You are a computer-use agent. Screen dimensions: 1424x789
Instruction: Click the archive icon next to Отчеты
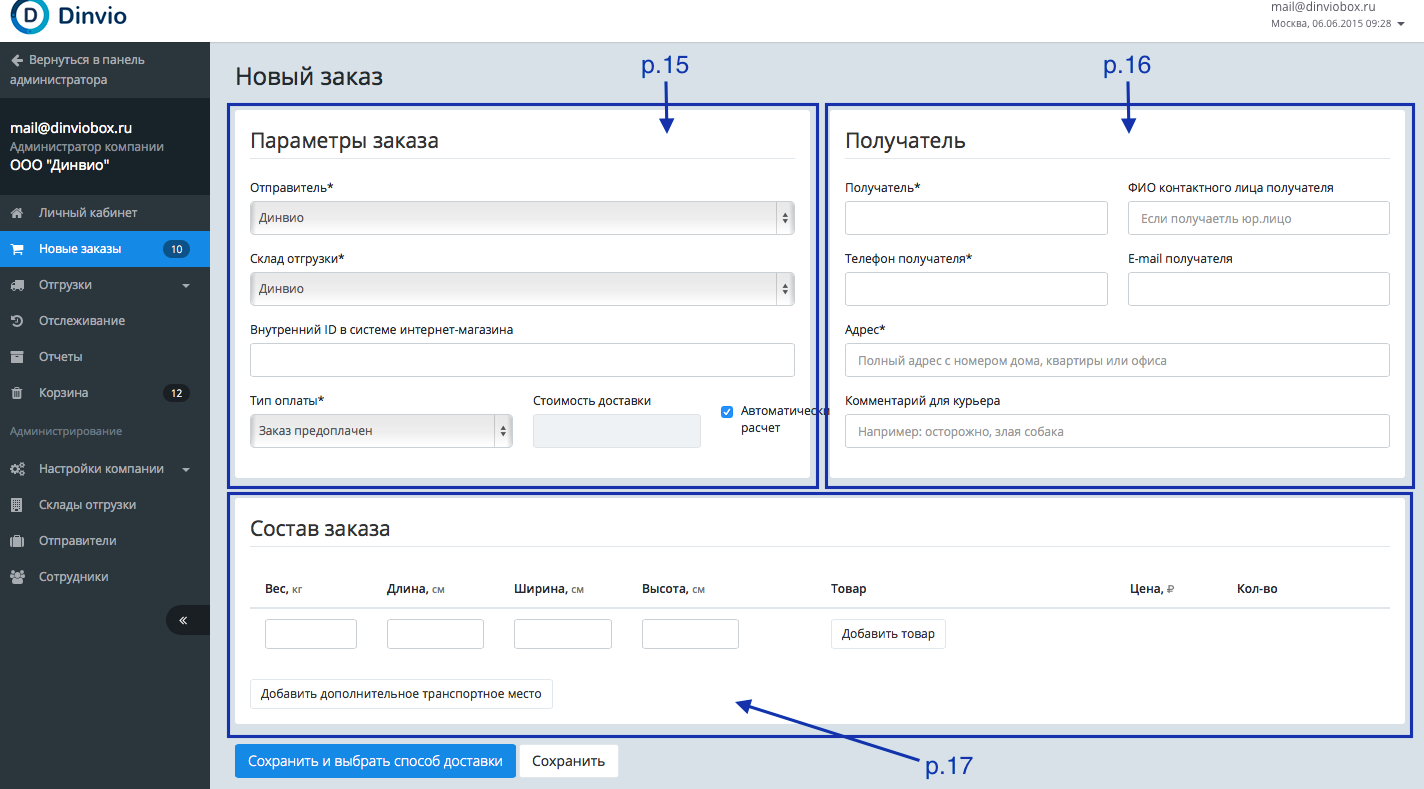click(x=17, y=357)
